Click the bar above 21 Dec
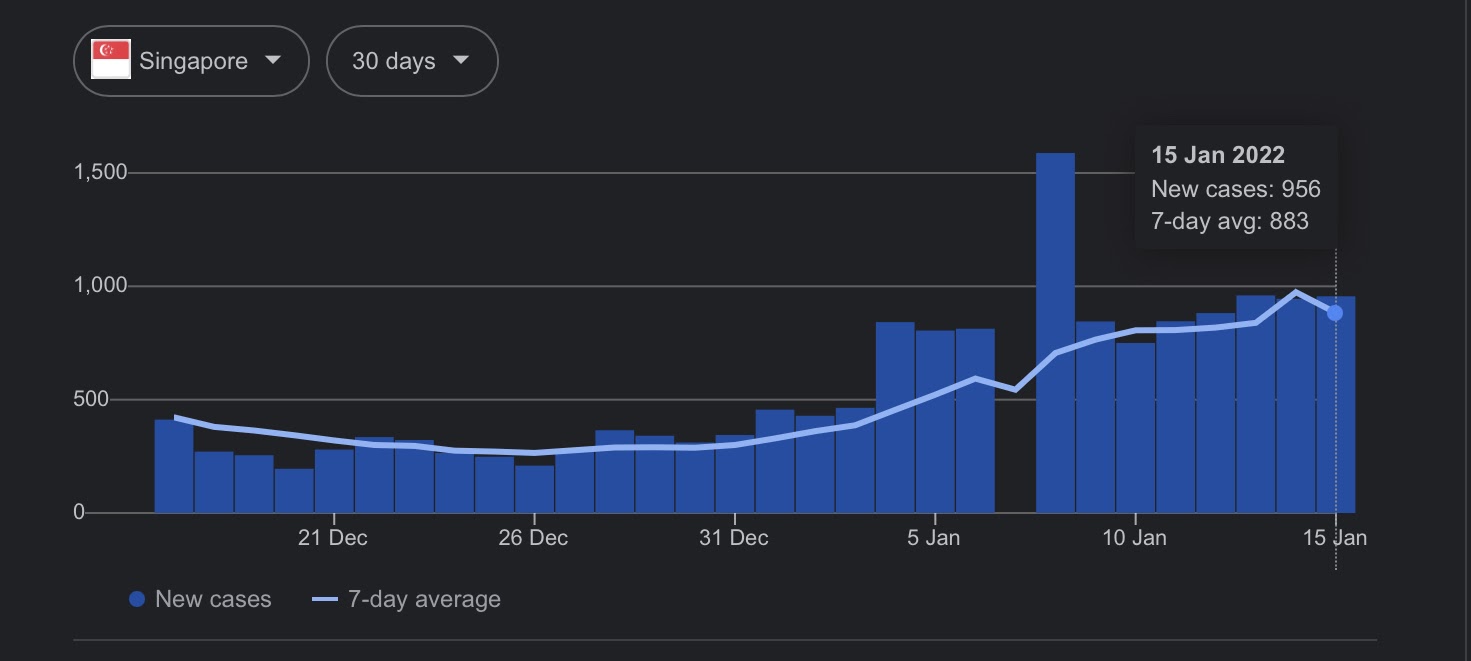Viewport: 1471px width, 661px height. point(334,480)
